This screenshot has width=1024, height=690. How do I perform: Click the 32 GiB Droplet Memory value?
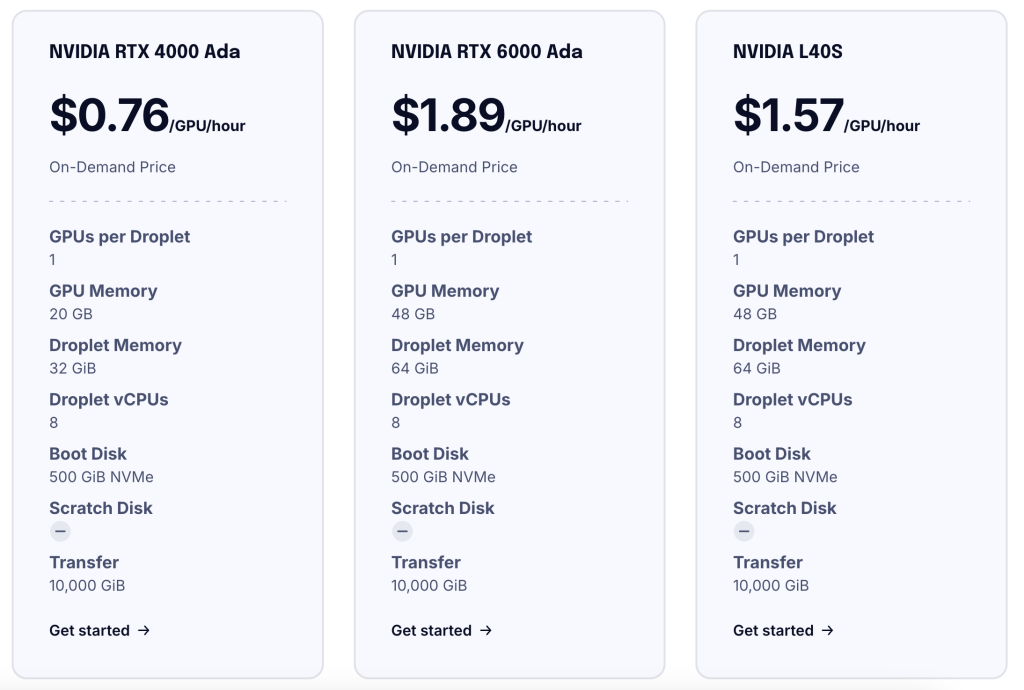[x=72, y=368]
